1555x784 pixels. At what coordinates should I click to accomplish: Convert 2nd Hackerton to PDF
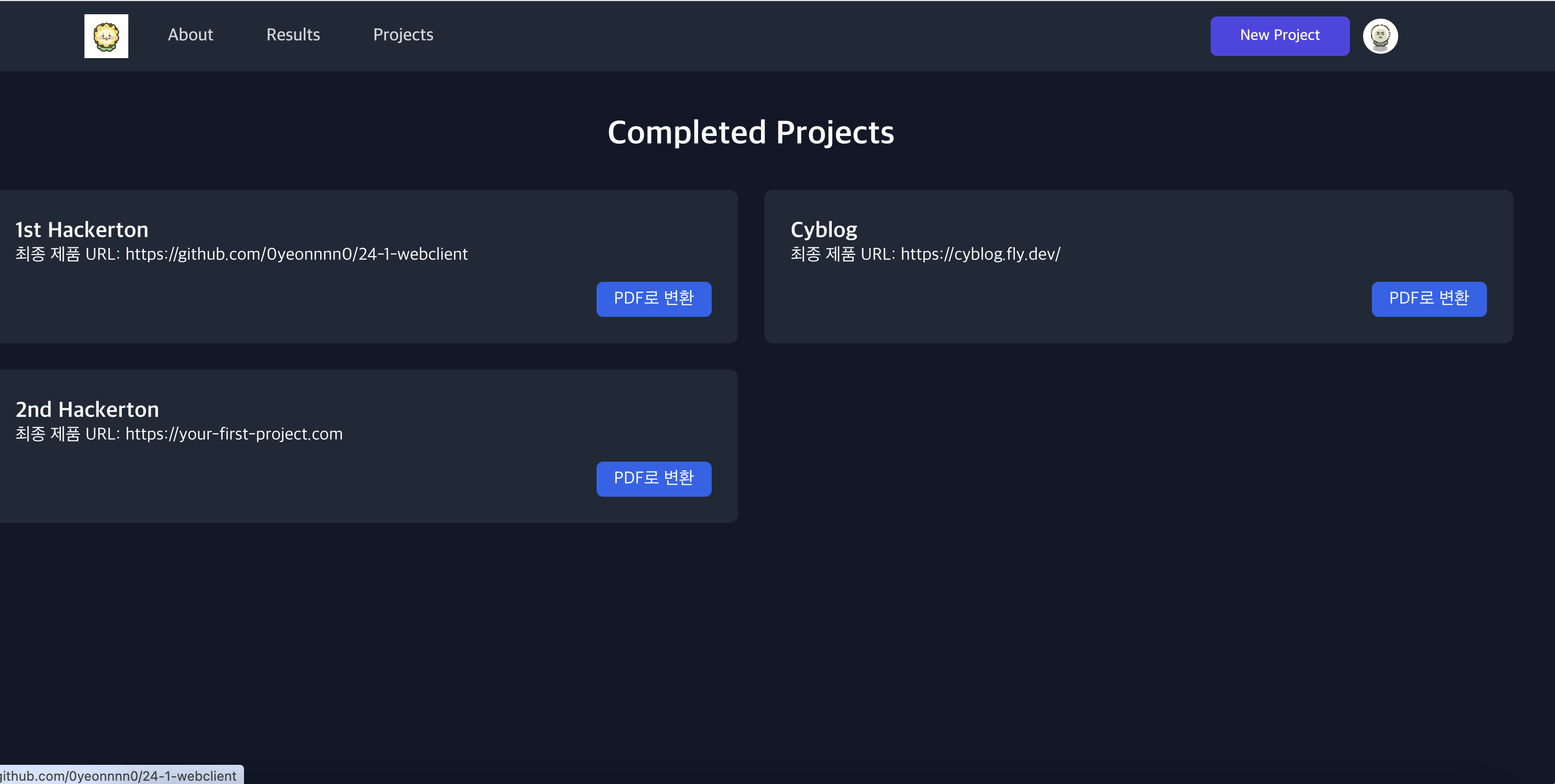[653, 479]
